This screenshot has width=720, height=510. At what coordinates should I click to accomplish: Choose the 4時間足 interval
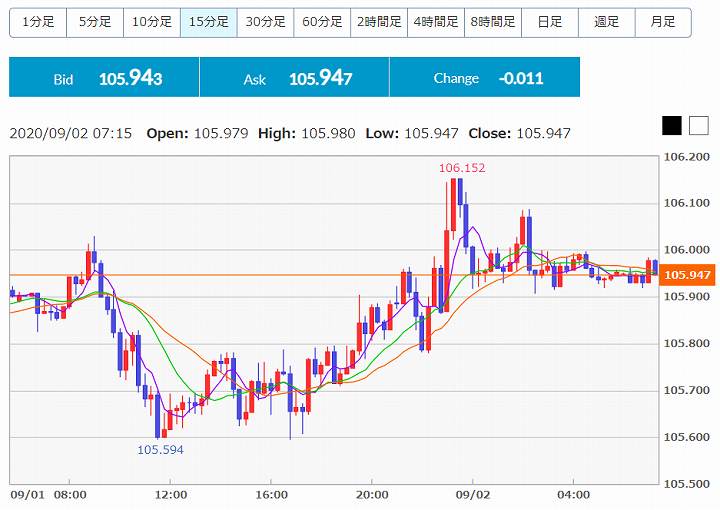436,22
